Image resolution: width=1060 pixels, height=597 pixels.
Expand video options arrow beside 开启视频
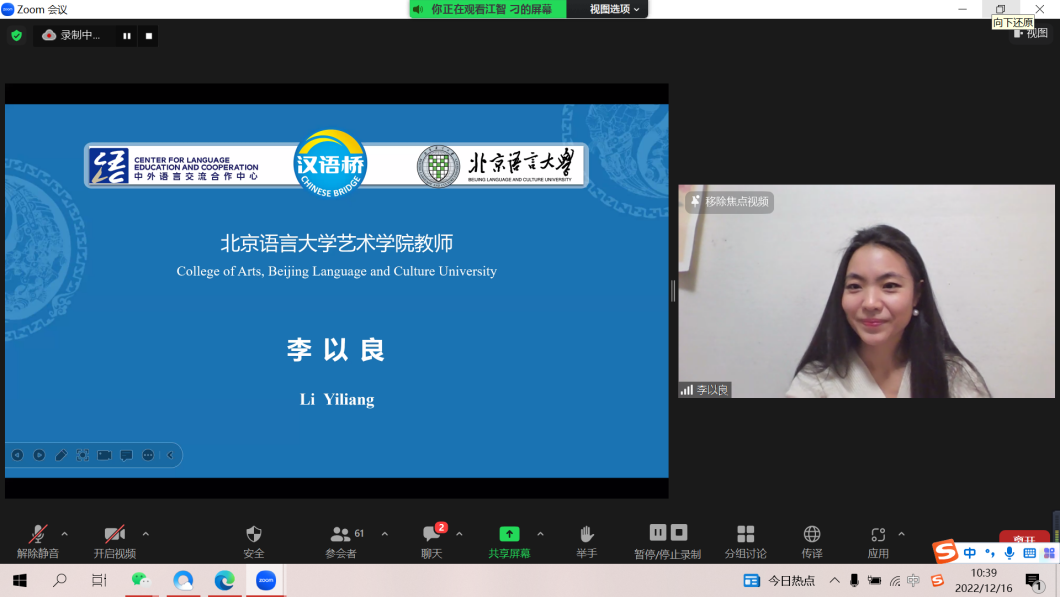[x=146, y=534]
